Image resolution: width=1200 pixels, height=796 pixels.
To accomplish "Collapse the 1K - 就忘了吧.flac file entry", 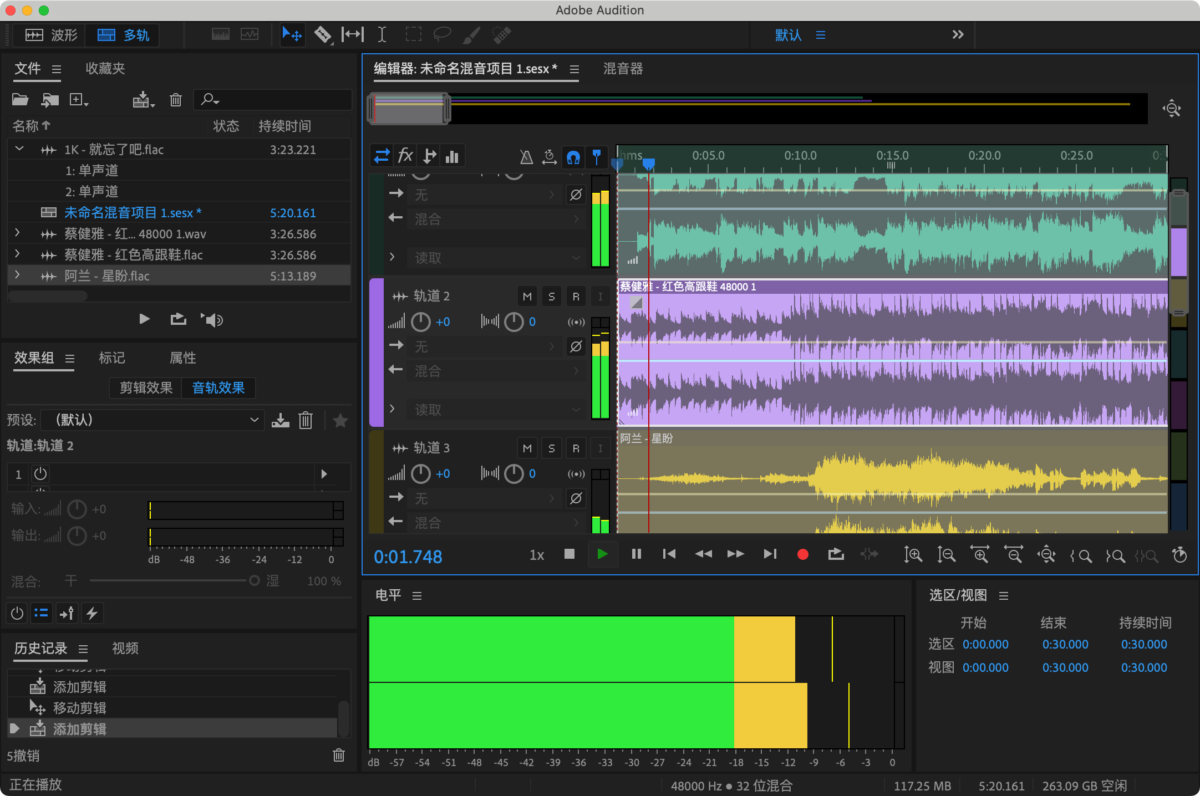I will coord(19,149).
